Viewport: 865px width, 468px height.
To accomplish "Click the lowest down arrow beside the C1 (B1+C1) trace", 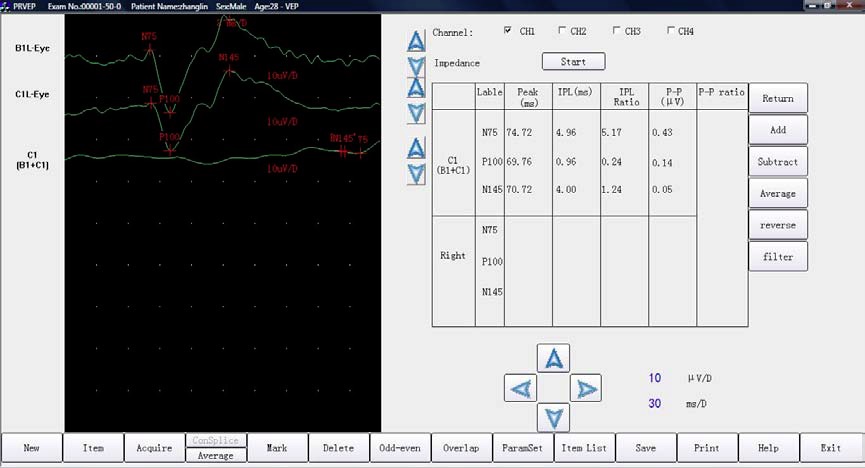I will click(x=416, y=174).
